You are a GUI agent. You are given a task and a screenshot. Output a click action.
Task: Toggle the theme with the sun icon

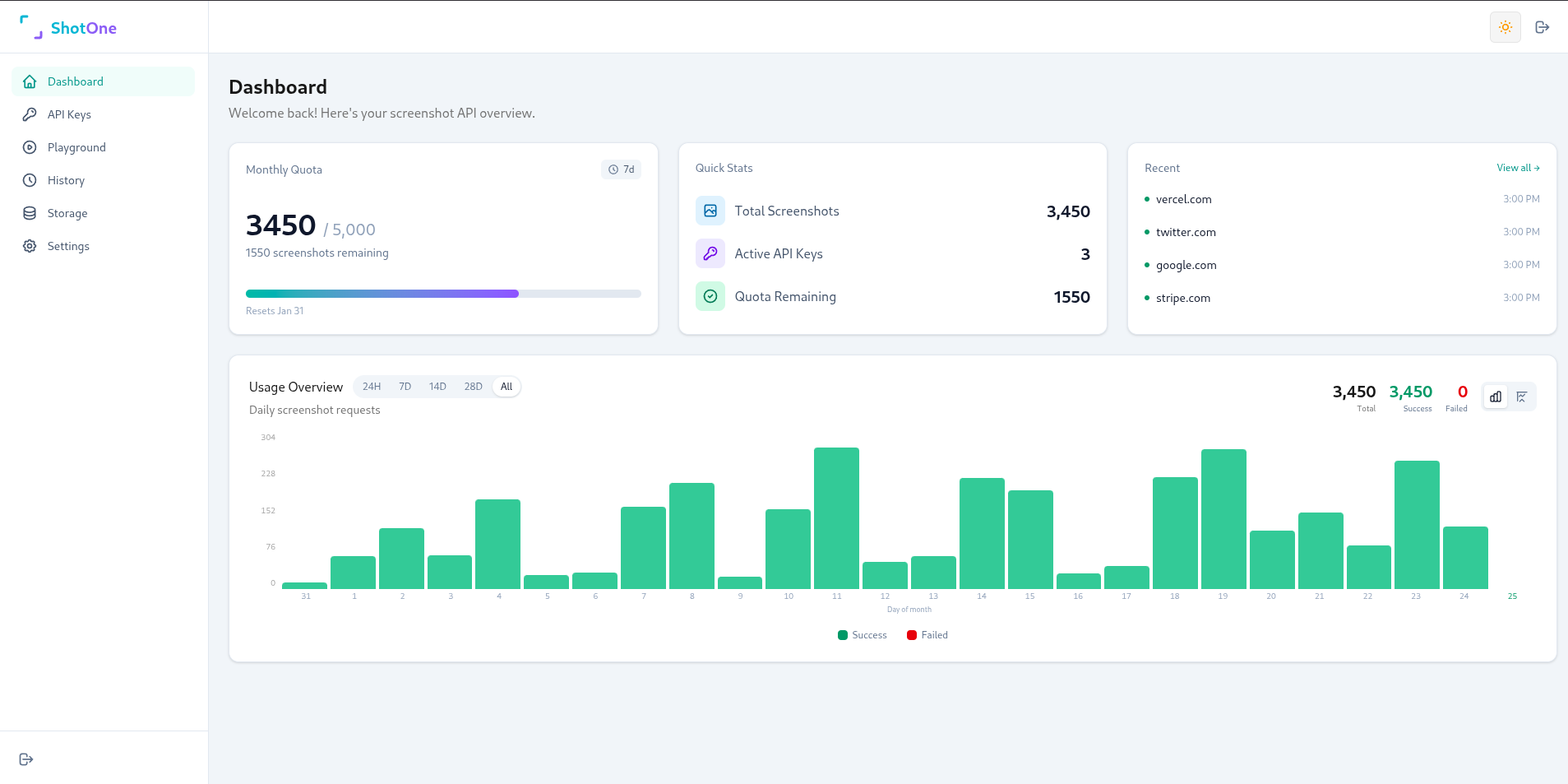[1504, 26]
